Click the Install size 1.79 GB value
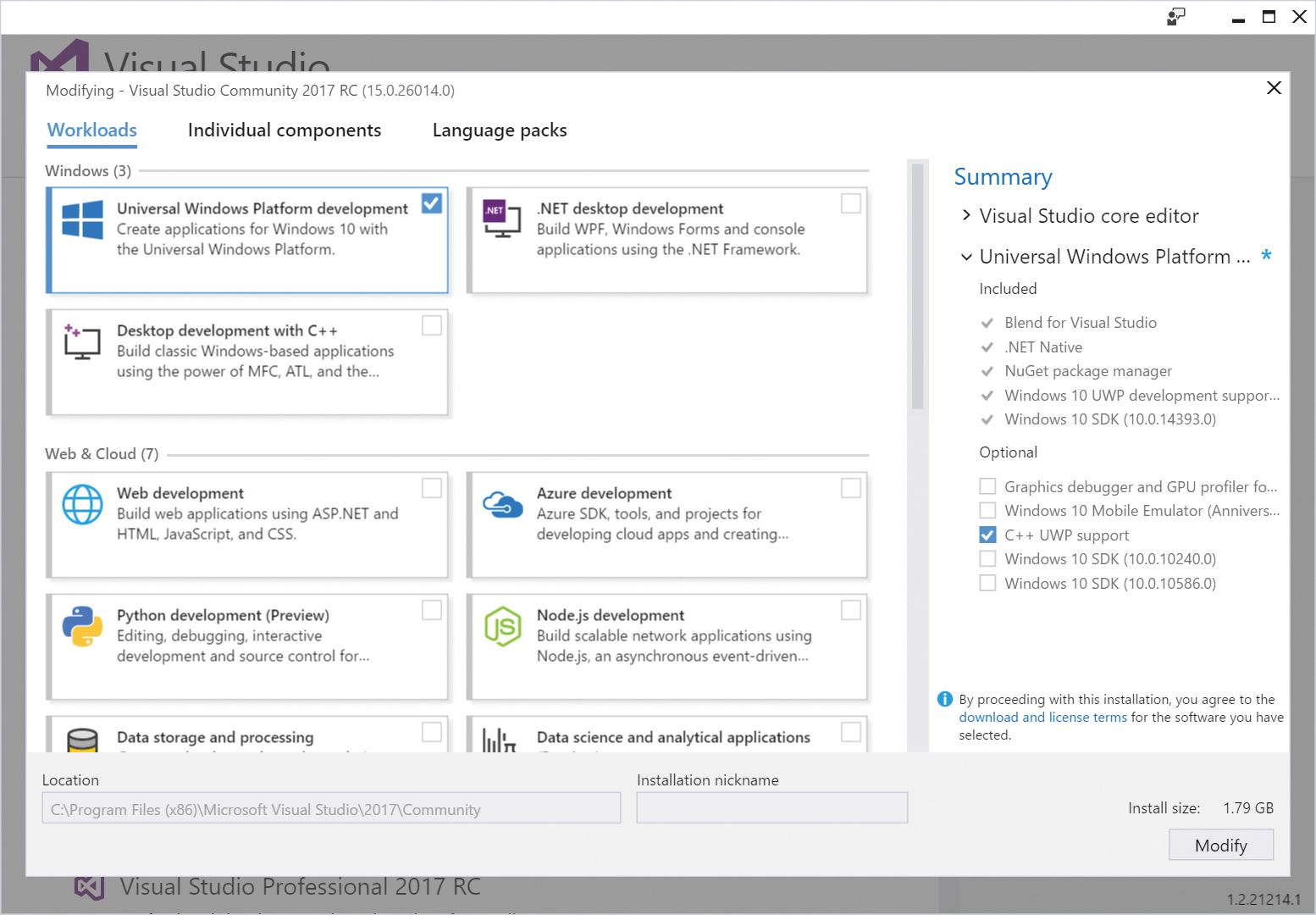The height and width of the screenshot is (915, 1316). click(x=1248, y=808)
